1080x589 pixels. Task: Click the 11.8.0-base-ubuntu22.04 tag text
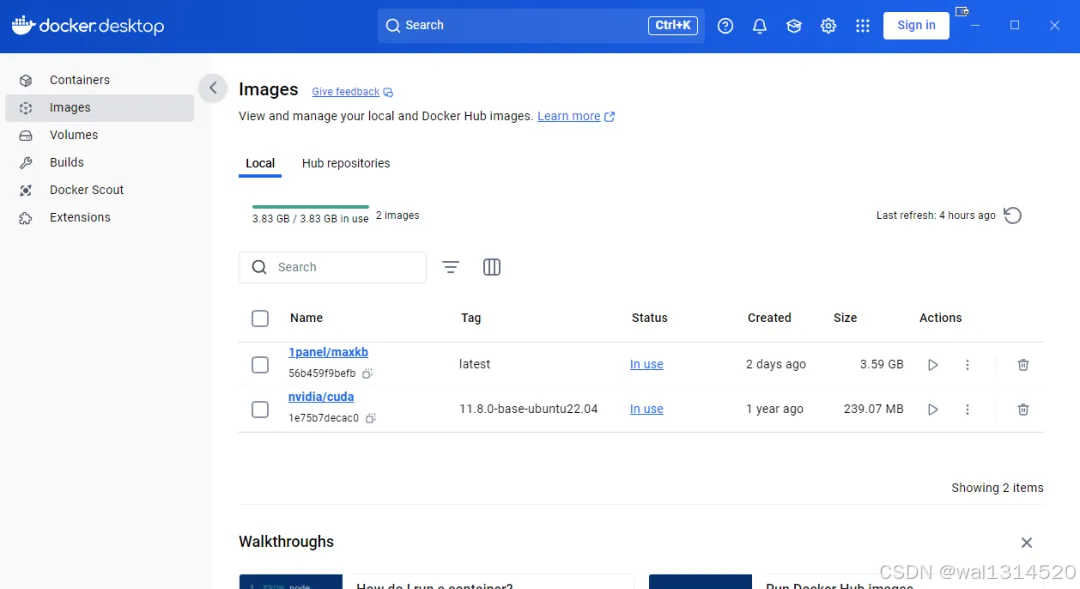click(528, 409)
